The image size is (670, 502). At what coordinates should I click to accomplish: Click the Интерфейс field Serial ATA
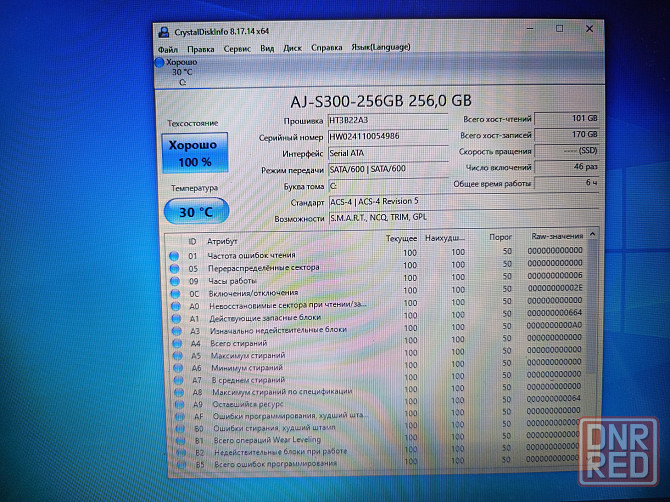(x=388, y=153)
